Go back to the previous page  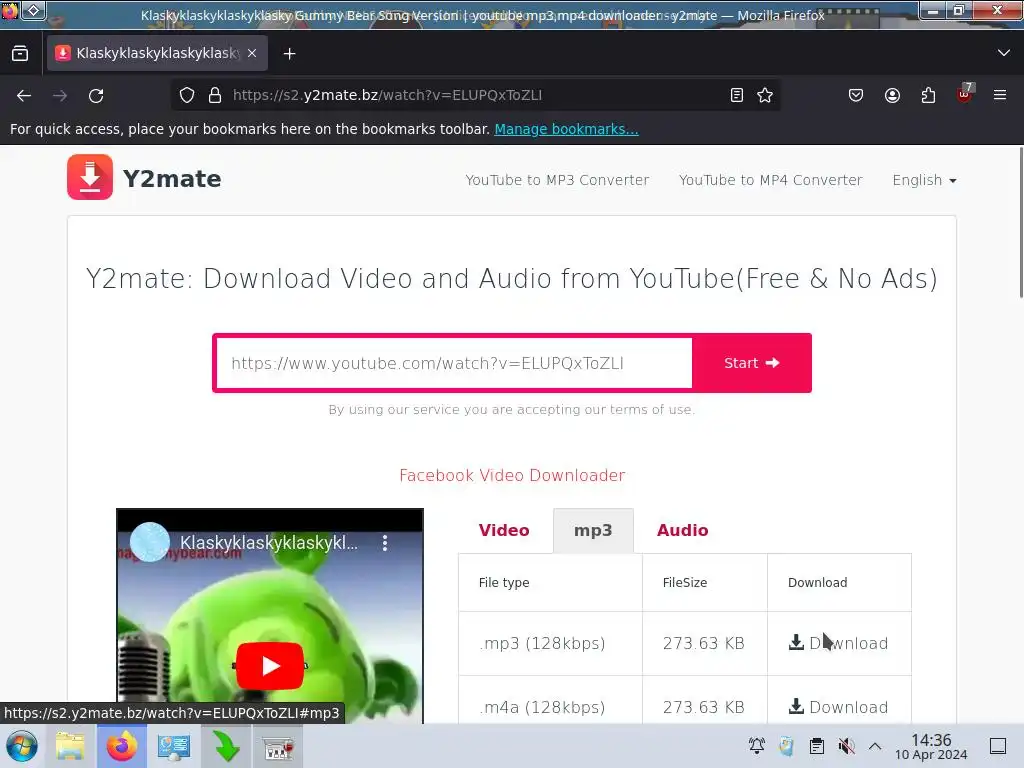point(24,95)
